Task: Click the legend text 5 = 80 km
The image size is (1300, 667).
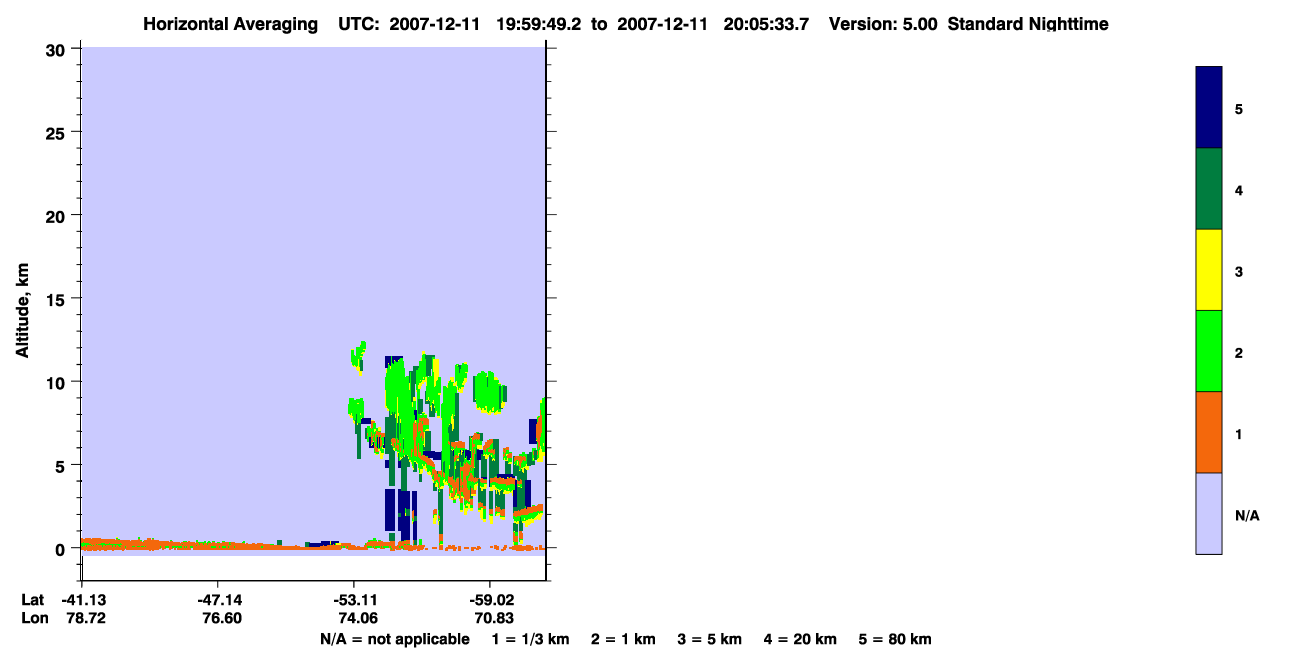Action: (895, 640)
